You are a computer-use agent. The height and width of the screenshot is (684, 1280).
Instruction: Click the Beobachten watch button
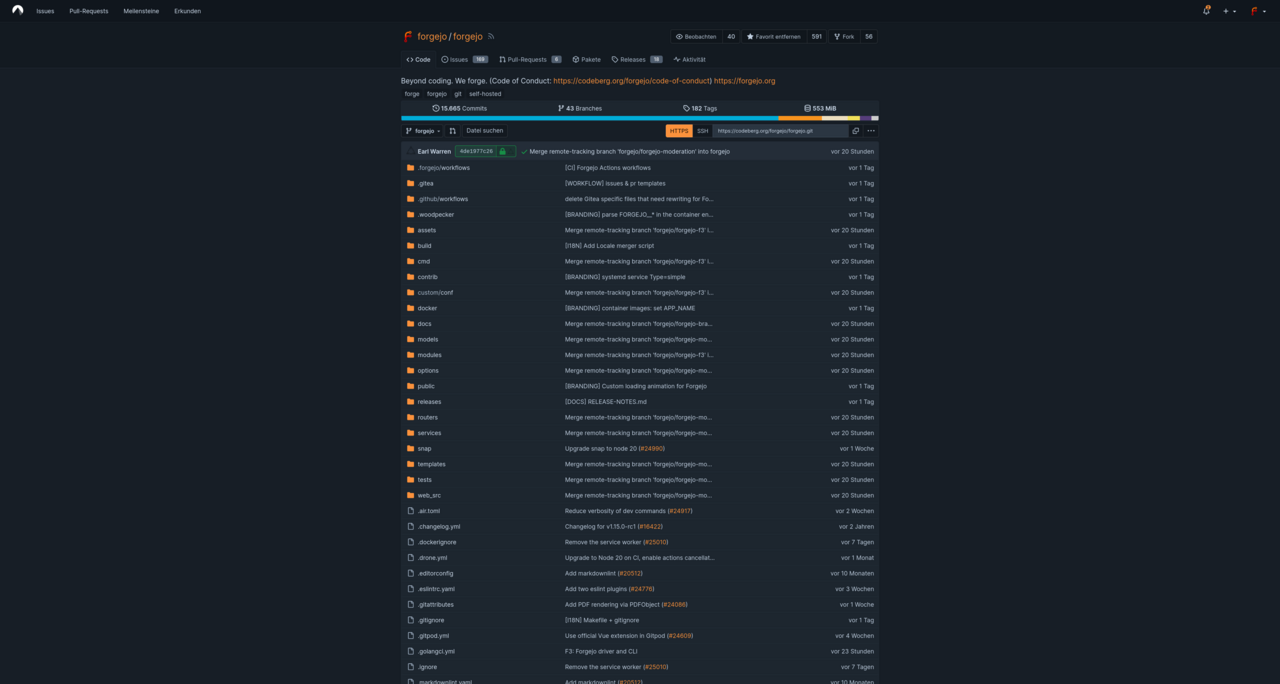[x=696, y=36]
